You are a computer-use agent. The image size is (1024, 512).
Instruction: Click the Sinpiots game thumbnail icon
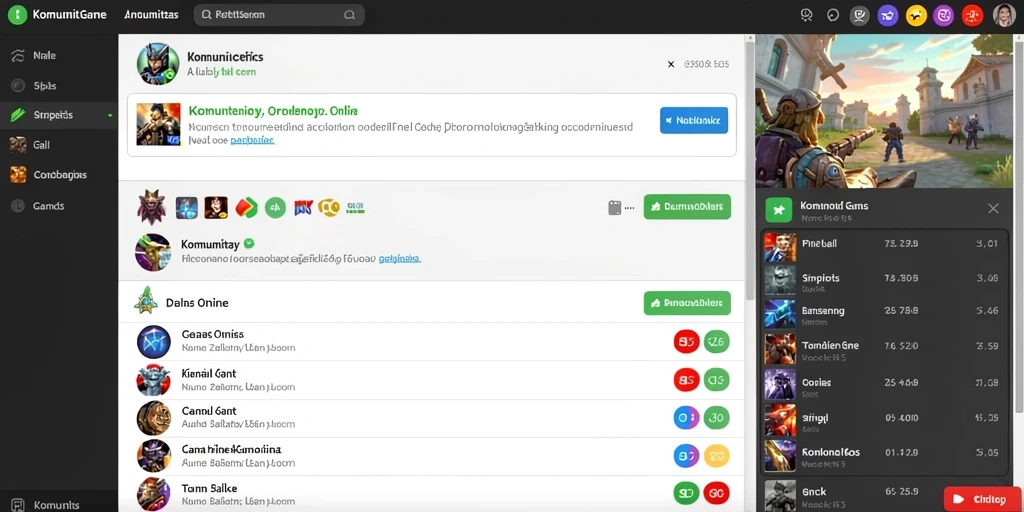pyautogui.click(x=780, y=282)
